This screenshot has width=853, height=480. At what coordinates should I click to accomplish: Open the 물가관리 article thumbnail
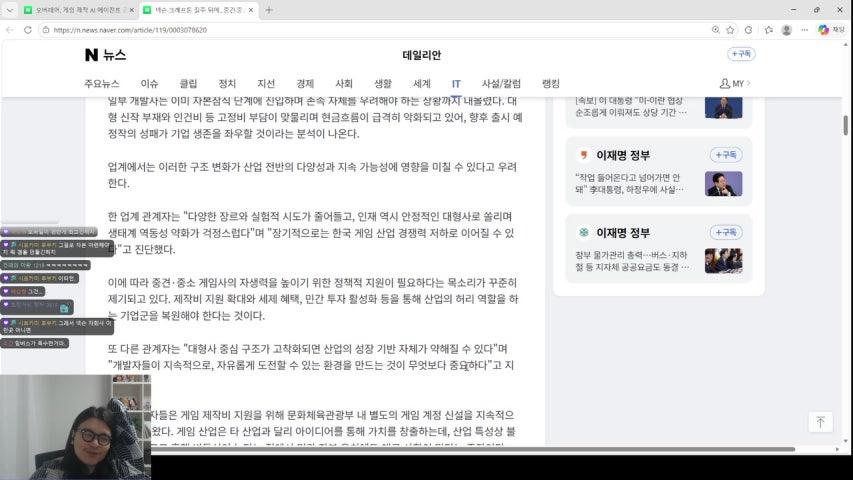click(x=724, y=261)
